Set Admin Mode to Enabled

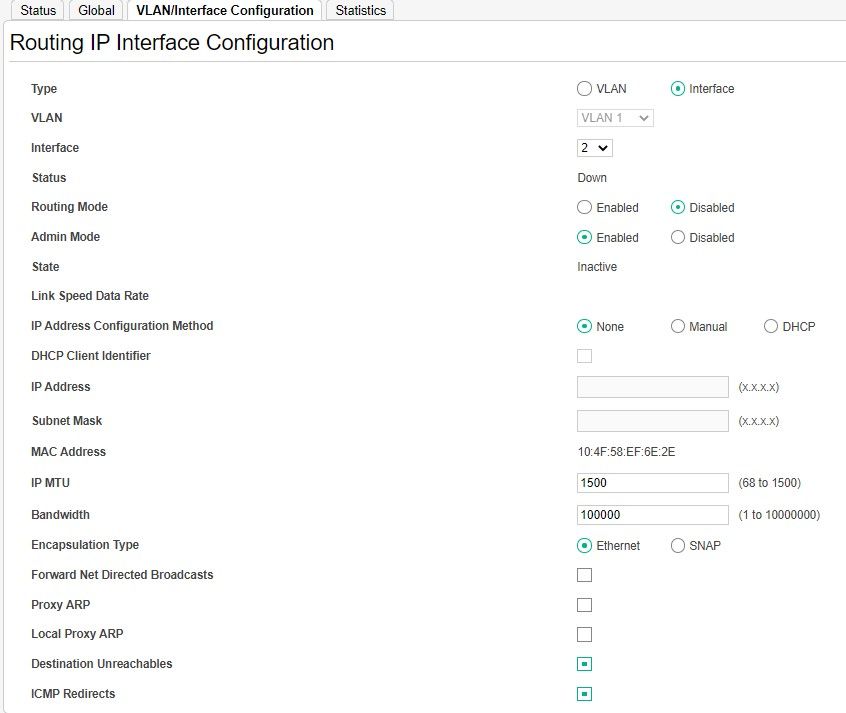click(x=584, y=237)
